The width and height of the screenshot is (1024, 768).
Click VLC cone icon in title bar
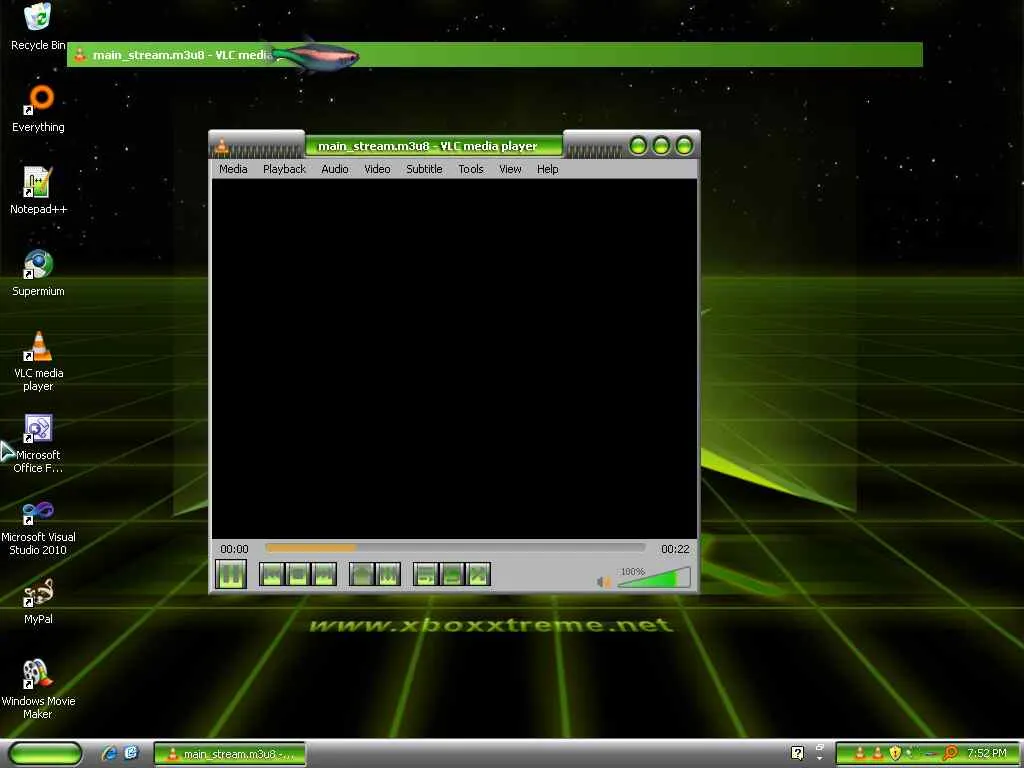222,146
